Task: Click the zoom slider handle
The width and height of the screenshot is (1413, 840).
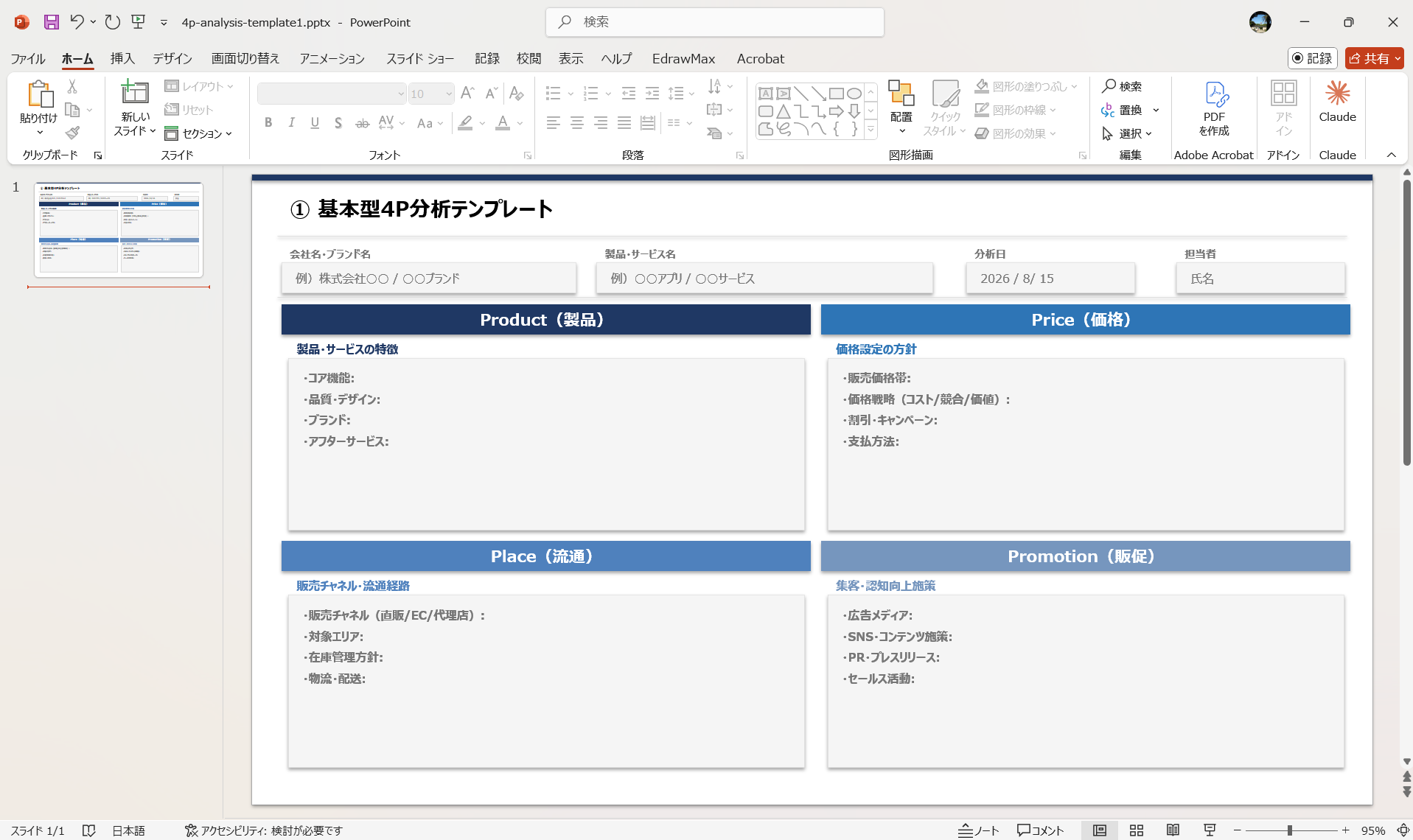Action: click(x=1290, y=830)
